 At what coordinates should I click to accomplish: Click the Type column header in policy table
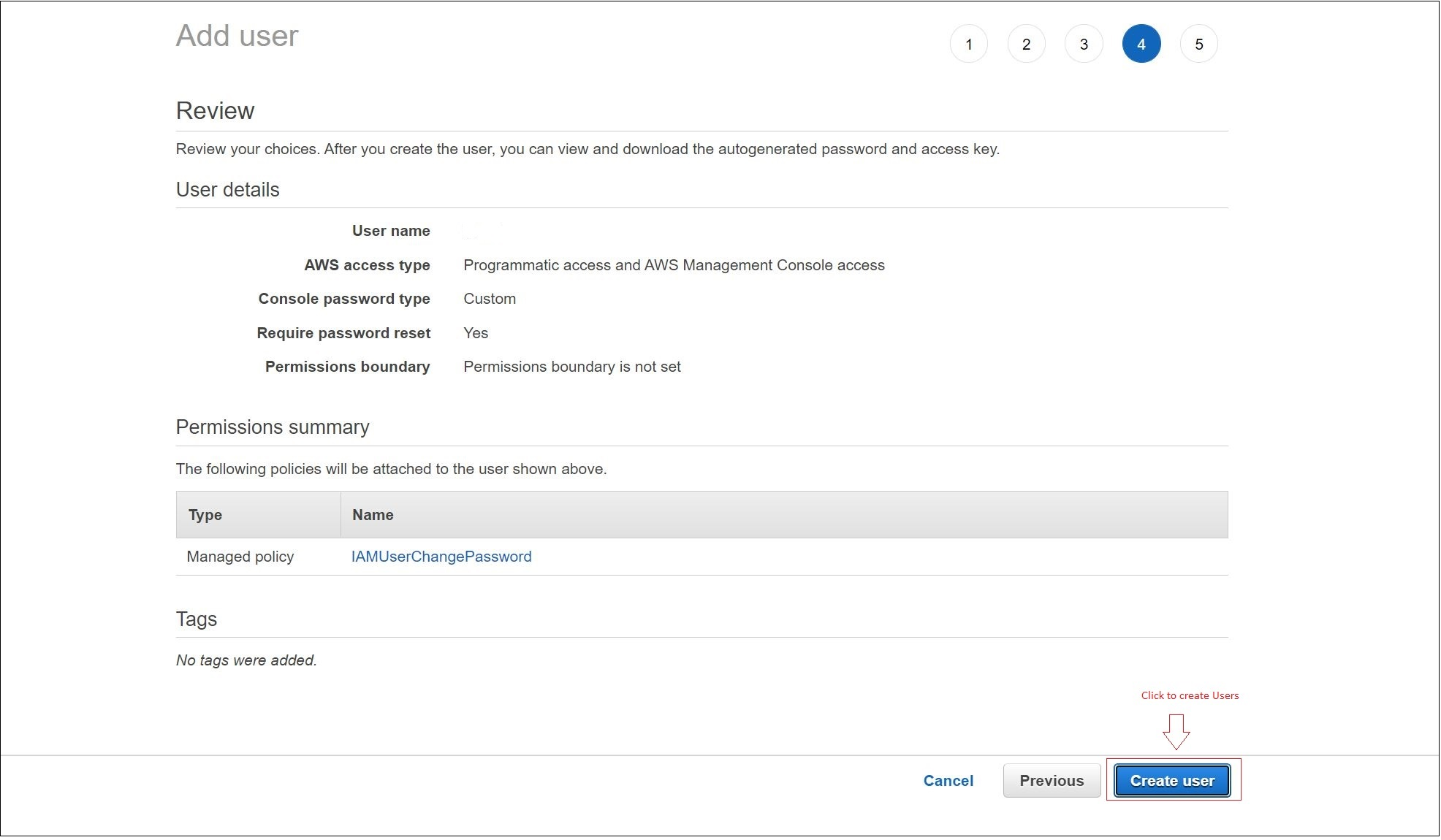[x=205, y=514]
